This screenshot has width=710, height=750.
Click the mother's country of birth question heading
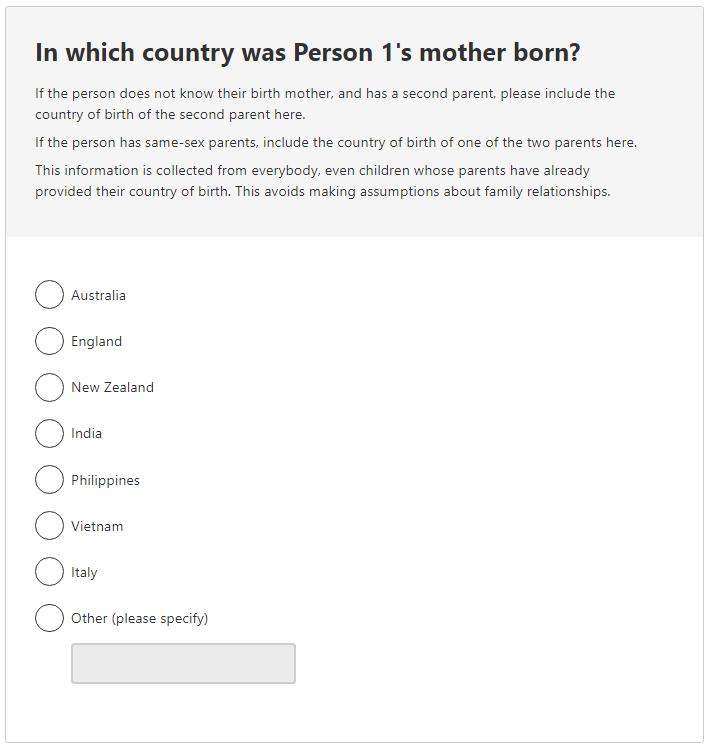tap(307, 53)
